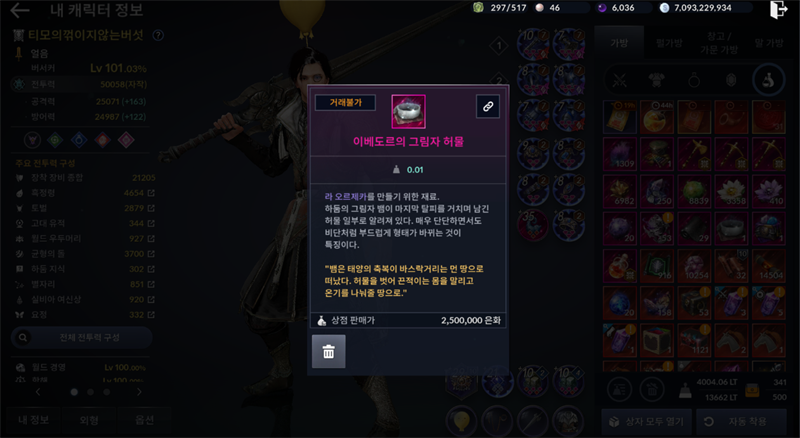Switch to the 펄가방 tab
Viewport: 800px width, 438px height.
point(669,43)
